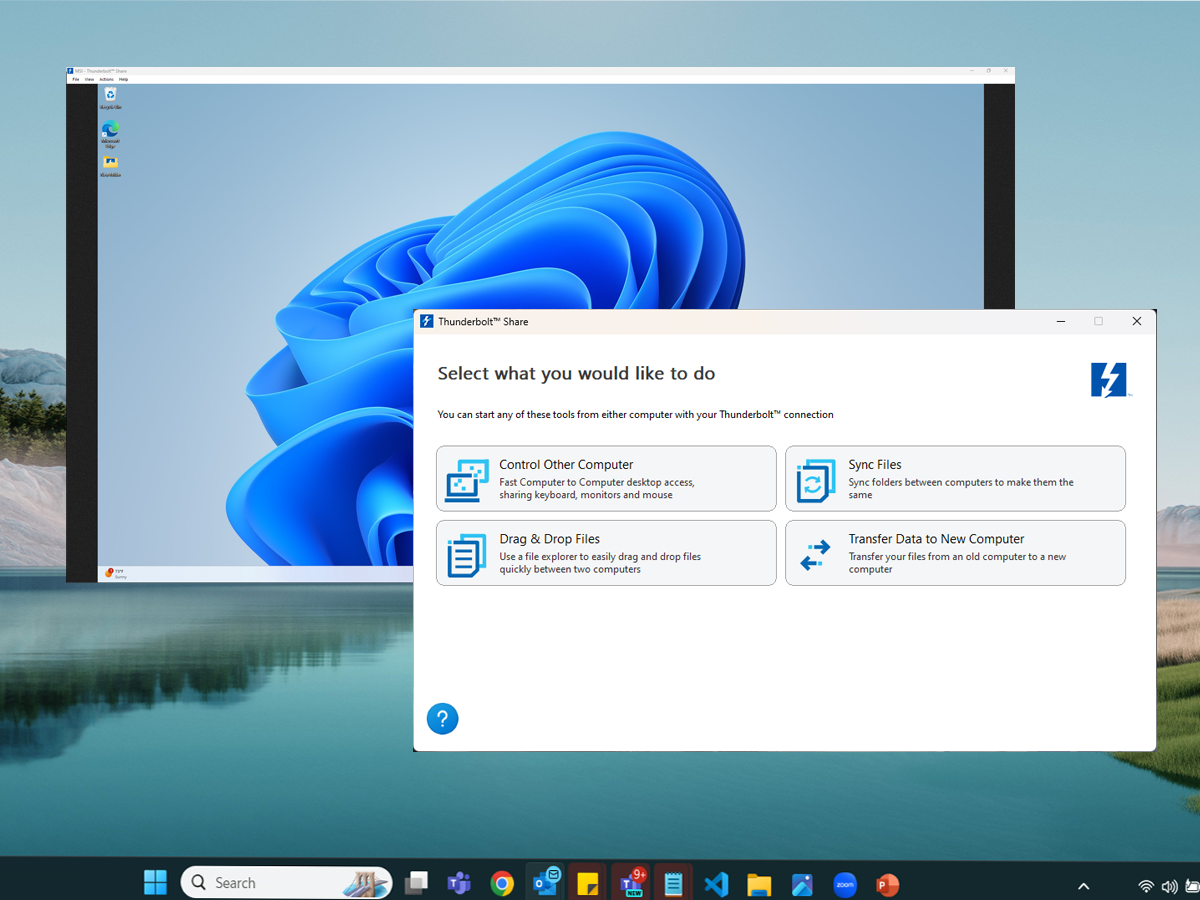The image size is (1200, 900).
Task: Start the Drag & Drop Files tool
Action: coord(606,553)
